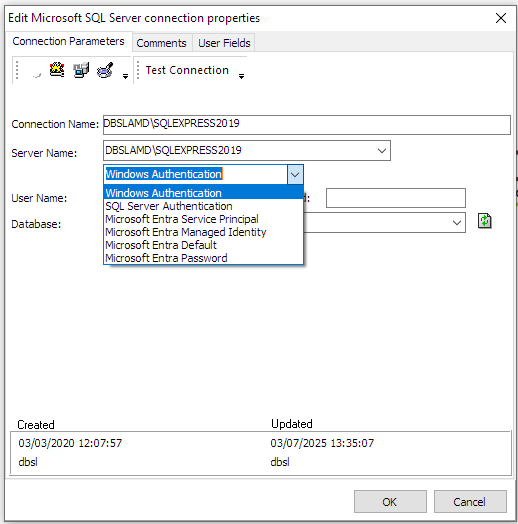
Task: Pick Microsoft Entra Password
Action: pos(204,258)
